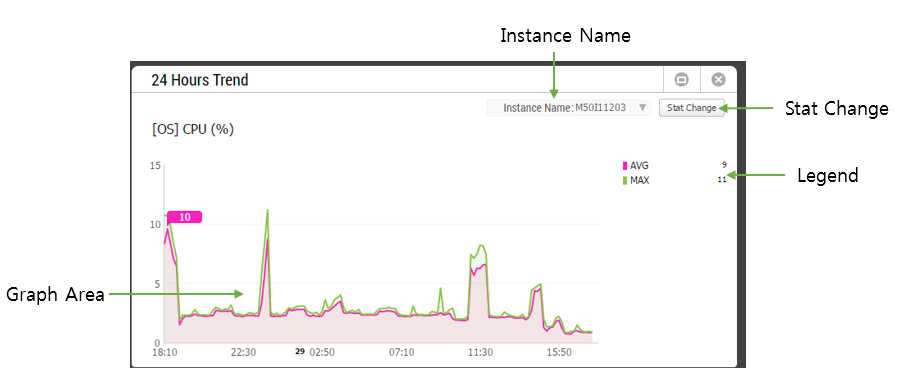Click the Stat Change button

click(692, 108)
